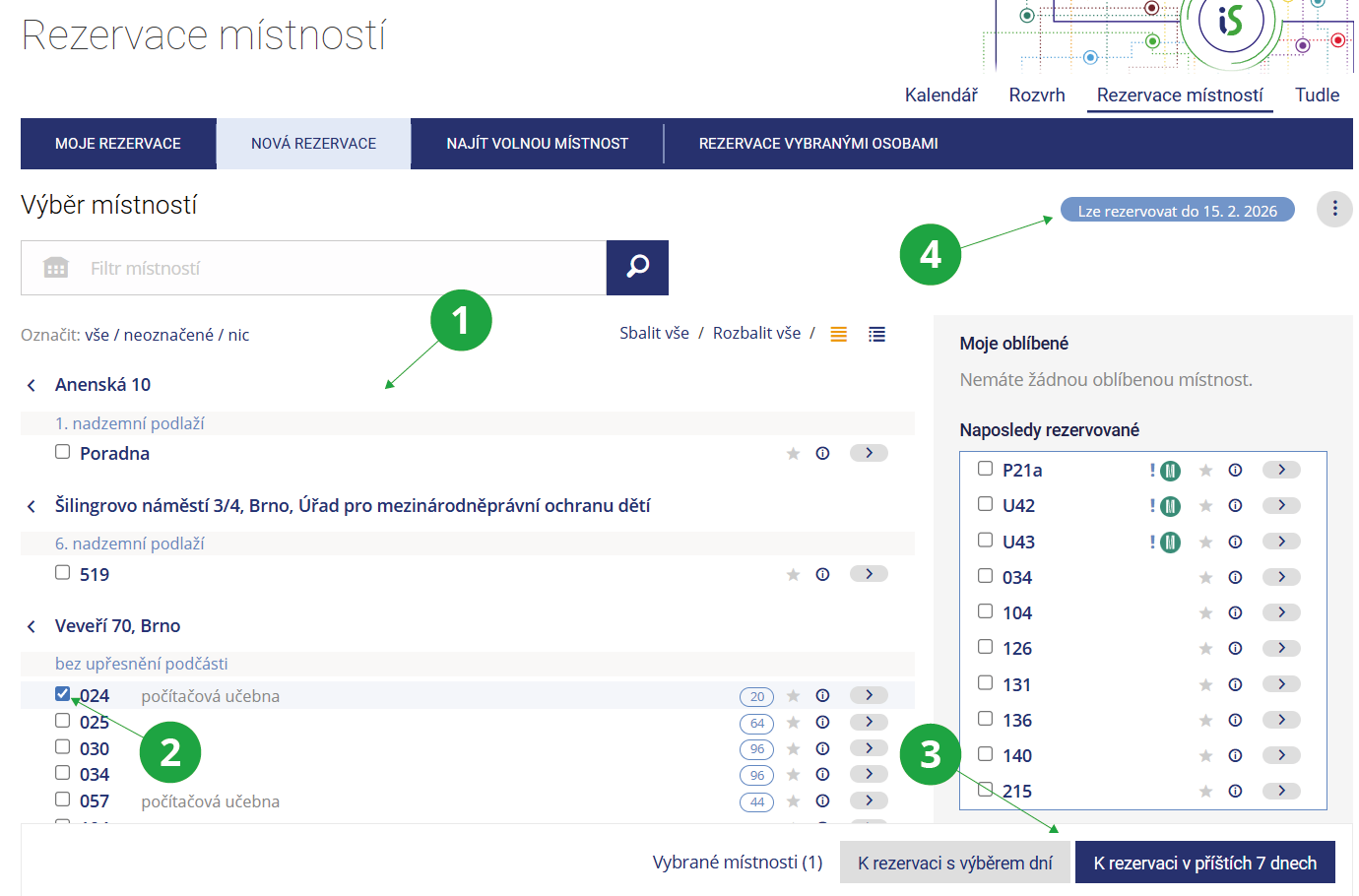Open the three-dot options menu
Screen dimensions: 1359x896
[x=1334, y=209]
